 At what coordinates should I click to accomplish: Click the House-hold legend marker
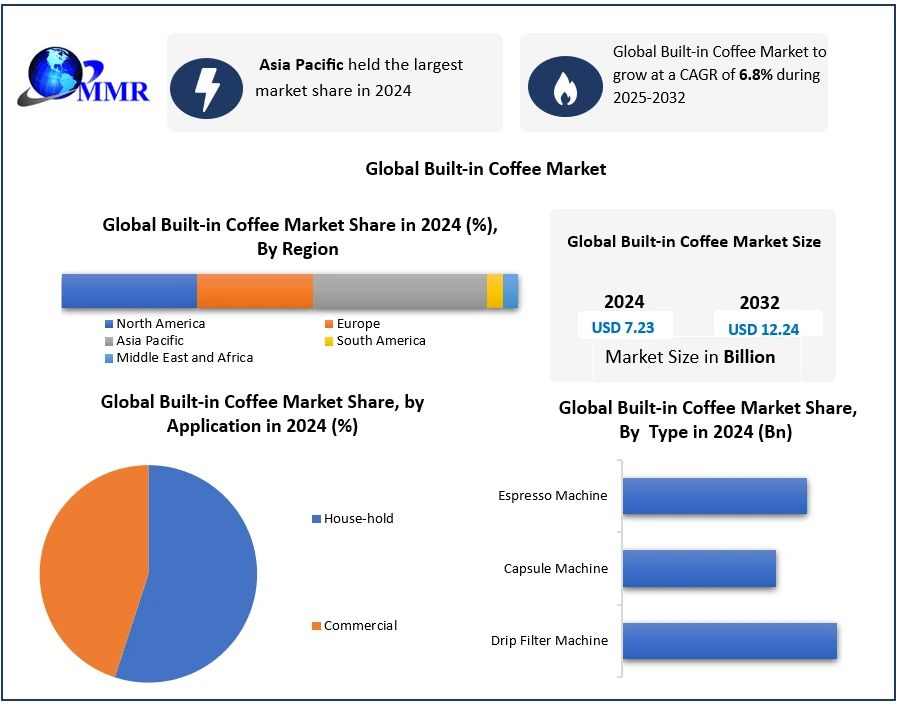coord(317,519)
